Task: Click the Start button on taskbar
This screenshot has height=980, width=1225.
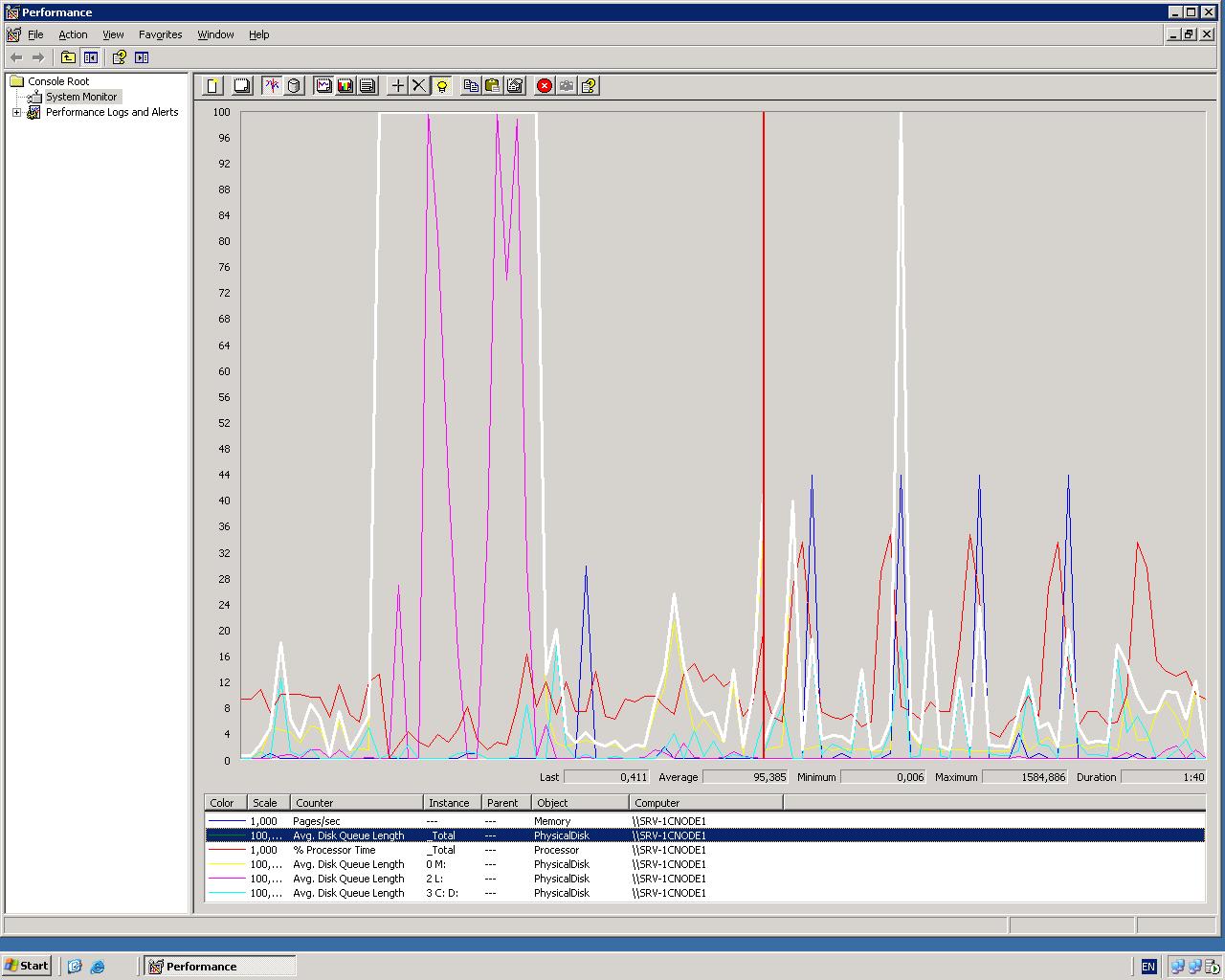Action: coord(27,966)
